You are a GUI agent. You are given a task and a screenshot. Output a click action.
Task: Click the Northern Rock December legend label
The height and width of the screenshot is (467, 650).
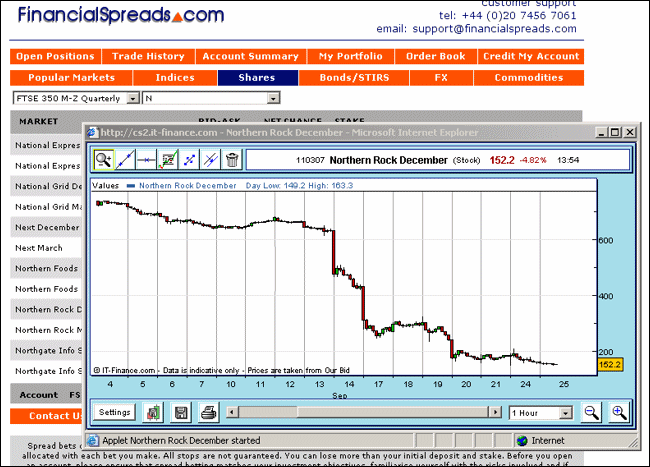(187, 186)
